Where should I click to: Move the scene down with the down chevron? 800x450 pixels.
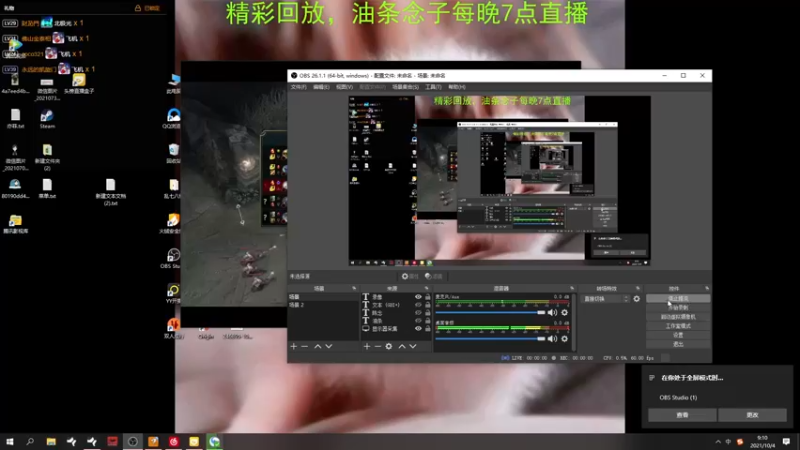coord(329,346)
